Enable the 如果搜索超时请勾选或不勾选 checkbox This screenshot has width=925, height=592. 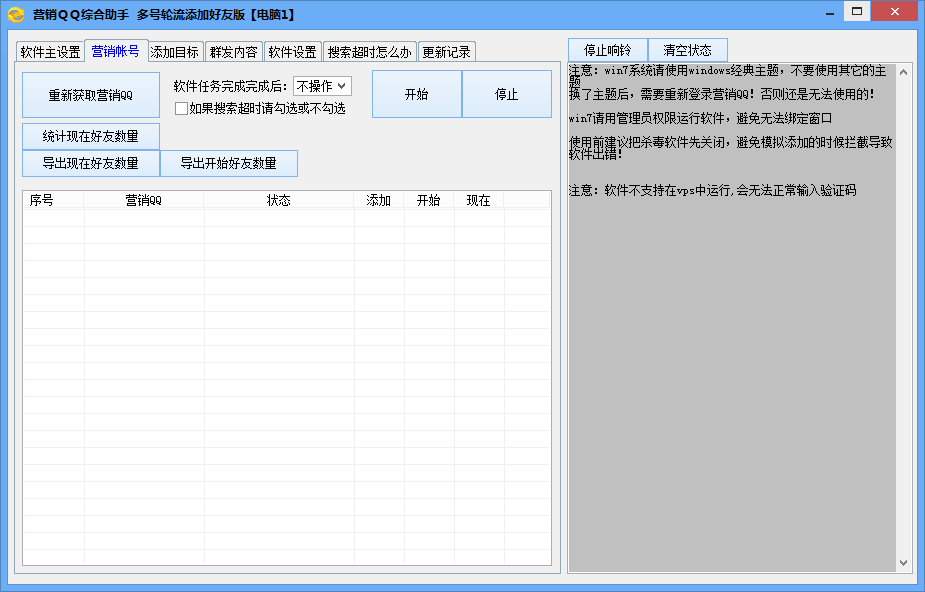(x=181, y=108)
